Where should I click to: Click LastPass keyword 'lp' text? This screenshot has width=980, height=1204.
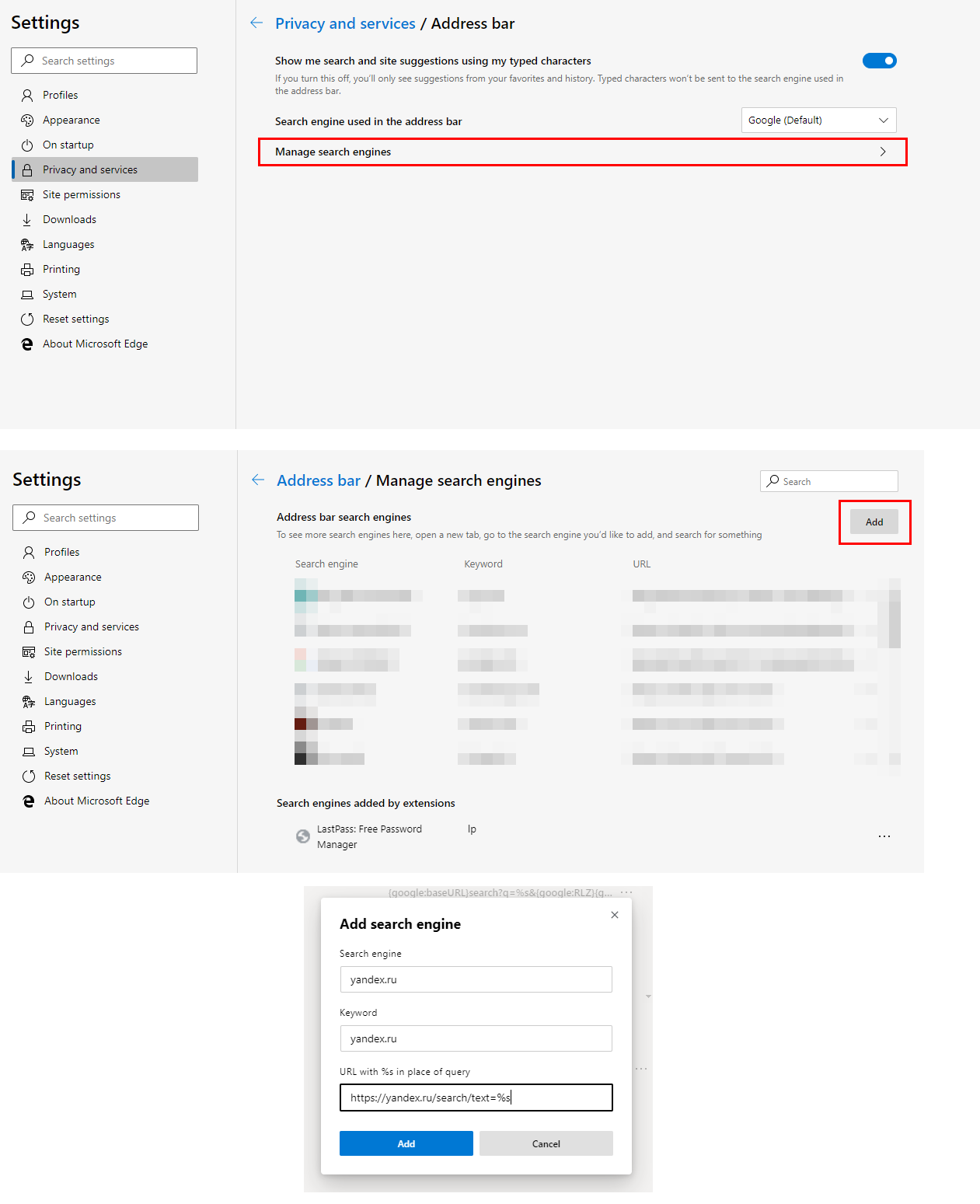pos(472,829)
